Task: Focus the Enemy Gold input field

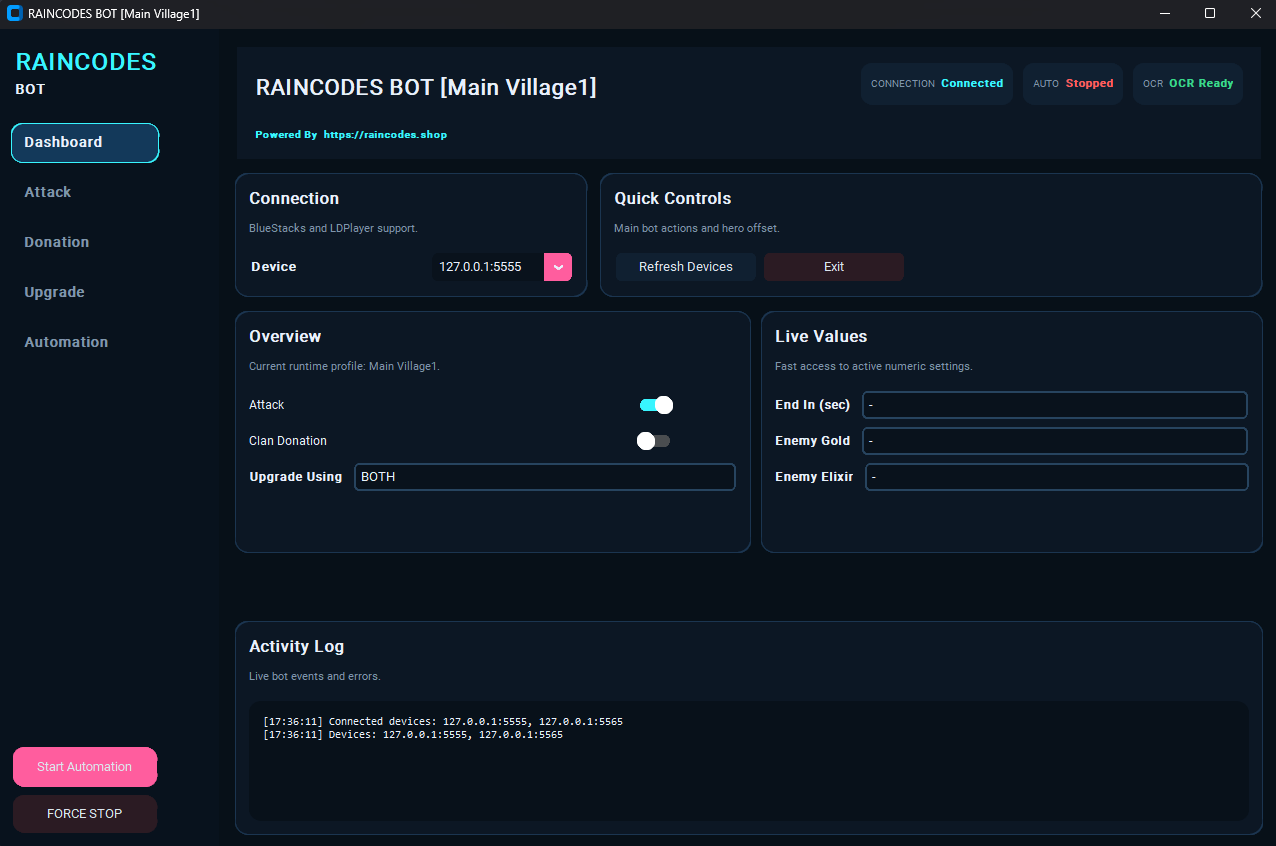Action: [1054, 441]
